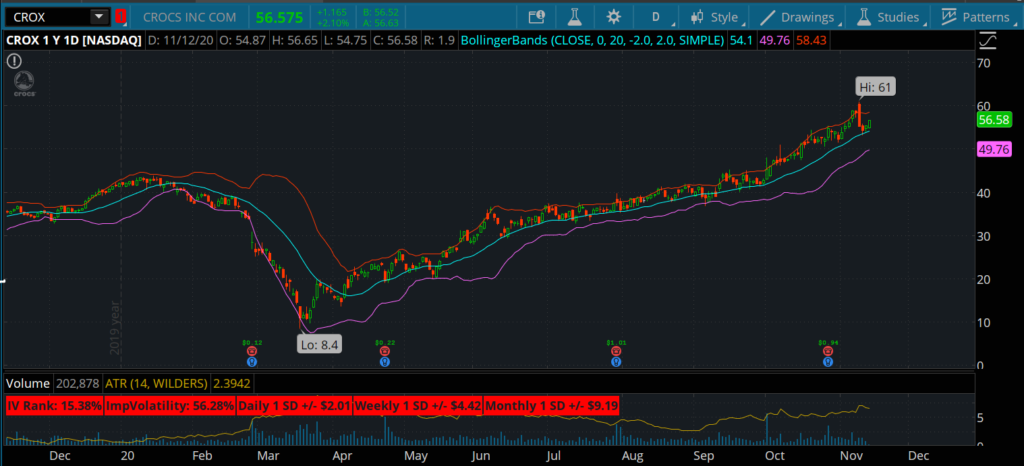Click the H: 56.65 high value
This screenshot has height=466, width=1024.
[x=295, y=40]
